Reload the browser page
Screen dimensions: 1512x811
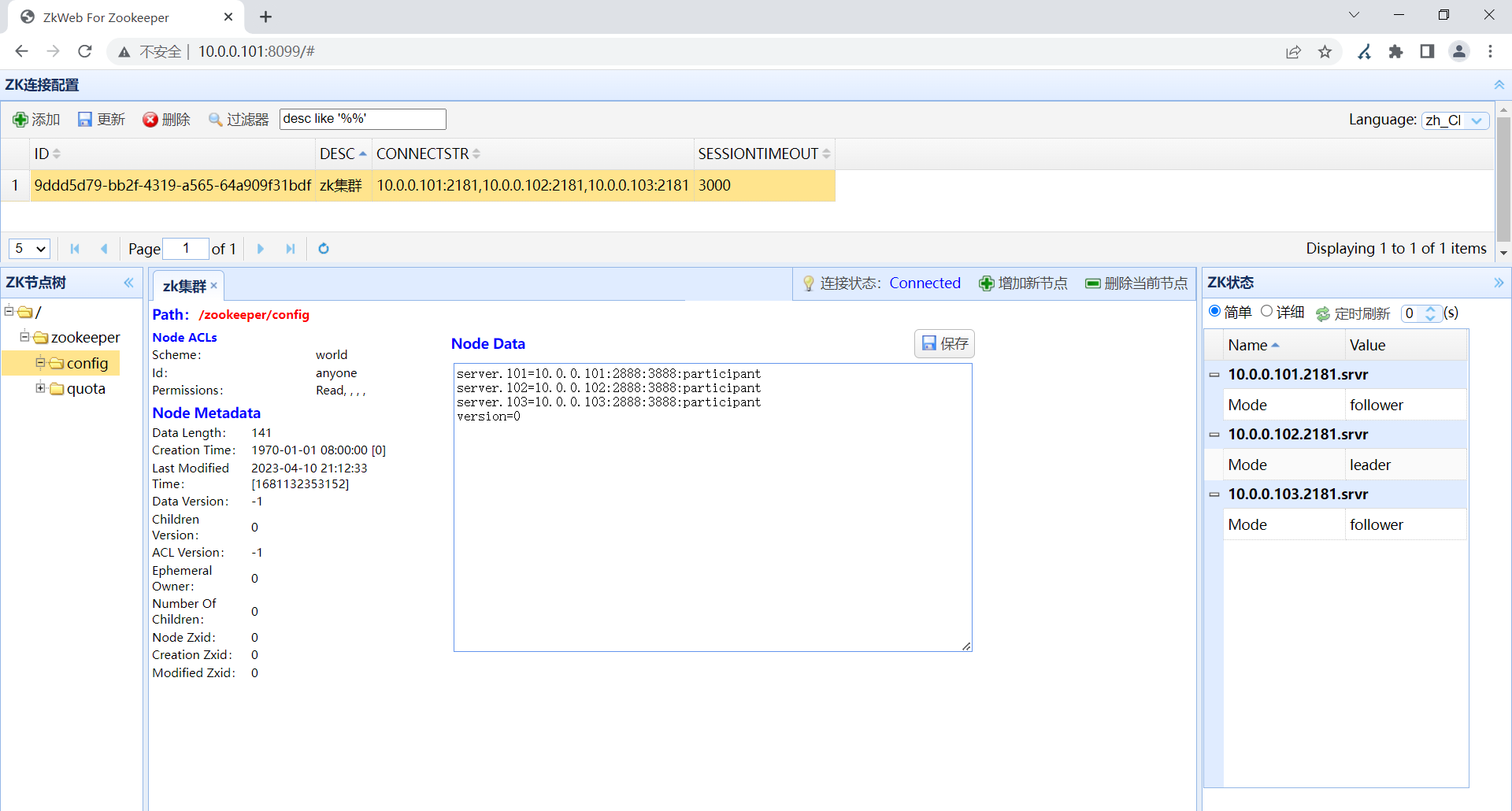tap(85, 51)
